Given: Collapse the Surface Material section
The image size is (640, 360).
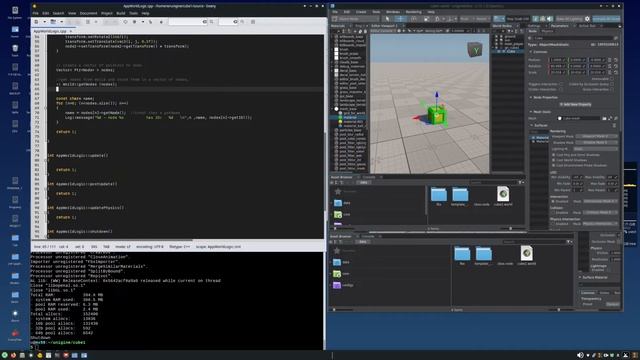Looking at the screenshot, I should tap(580, 278).
